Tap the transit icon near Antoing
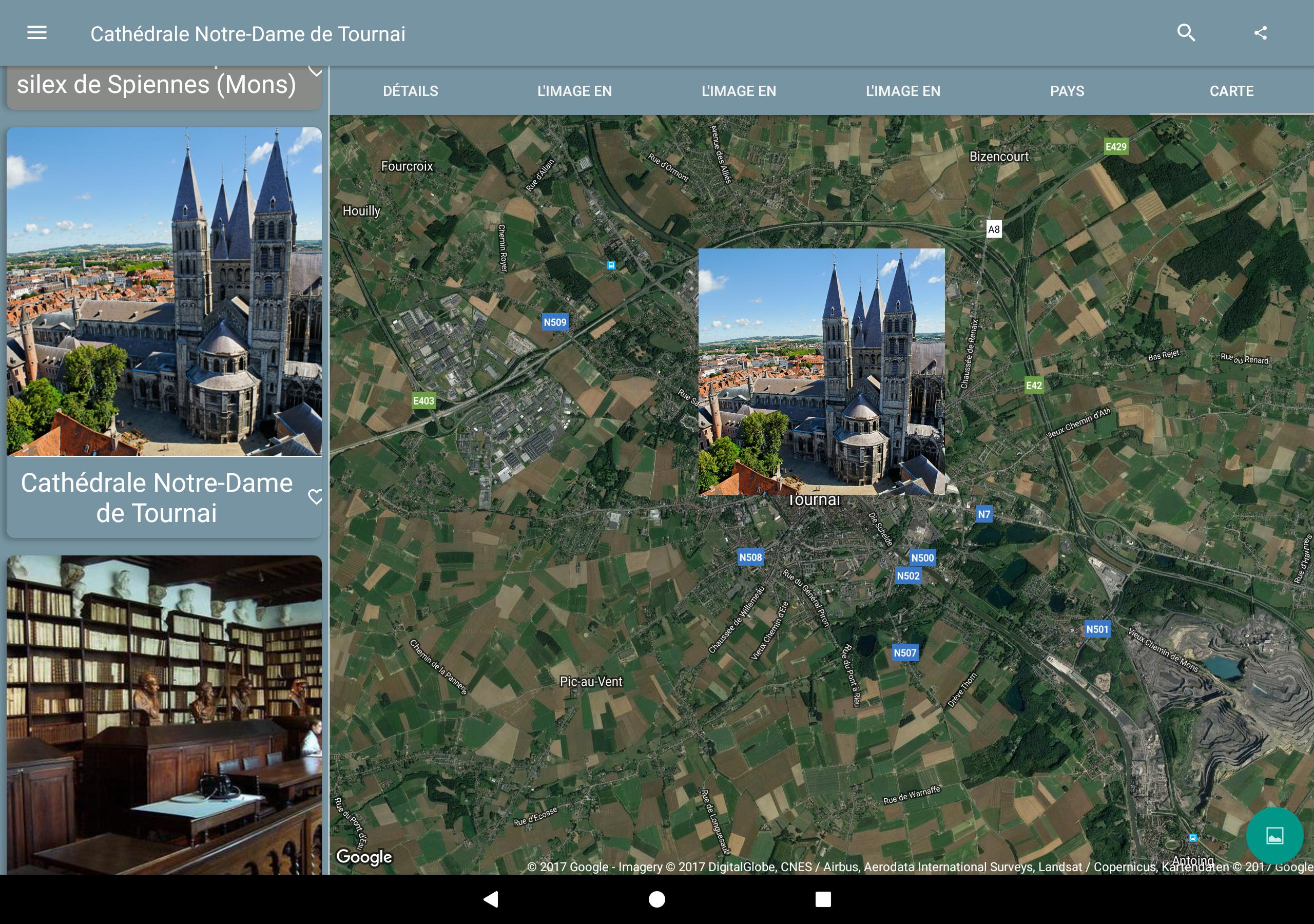The width and height of the screenshot is (1314, 924). point(1193,838)
